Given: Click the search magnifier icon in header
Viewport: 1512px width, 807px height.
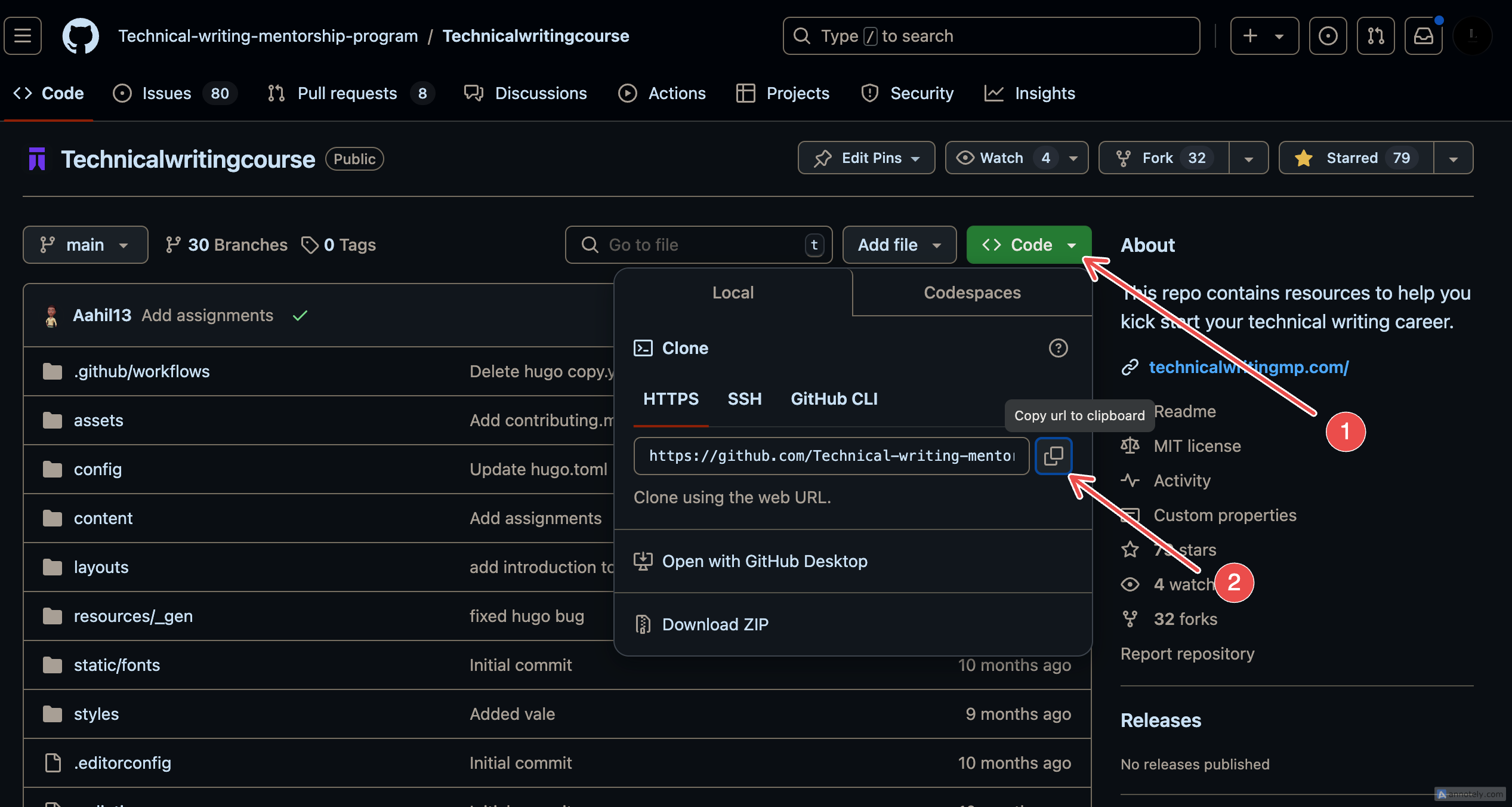Looking at the screenshot, I should (801, 36).
